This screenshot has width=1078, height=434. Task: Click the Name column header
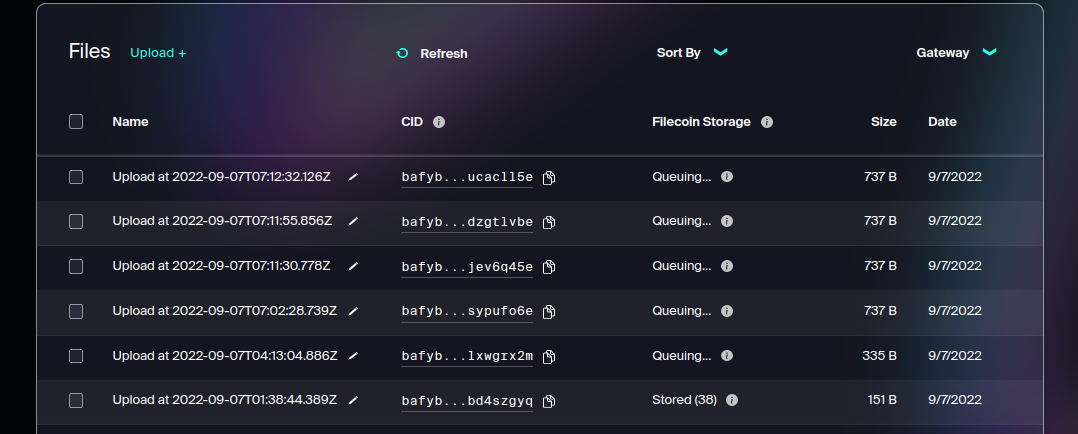(x=130, y=122)
